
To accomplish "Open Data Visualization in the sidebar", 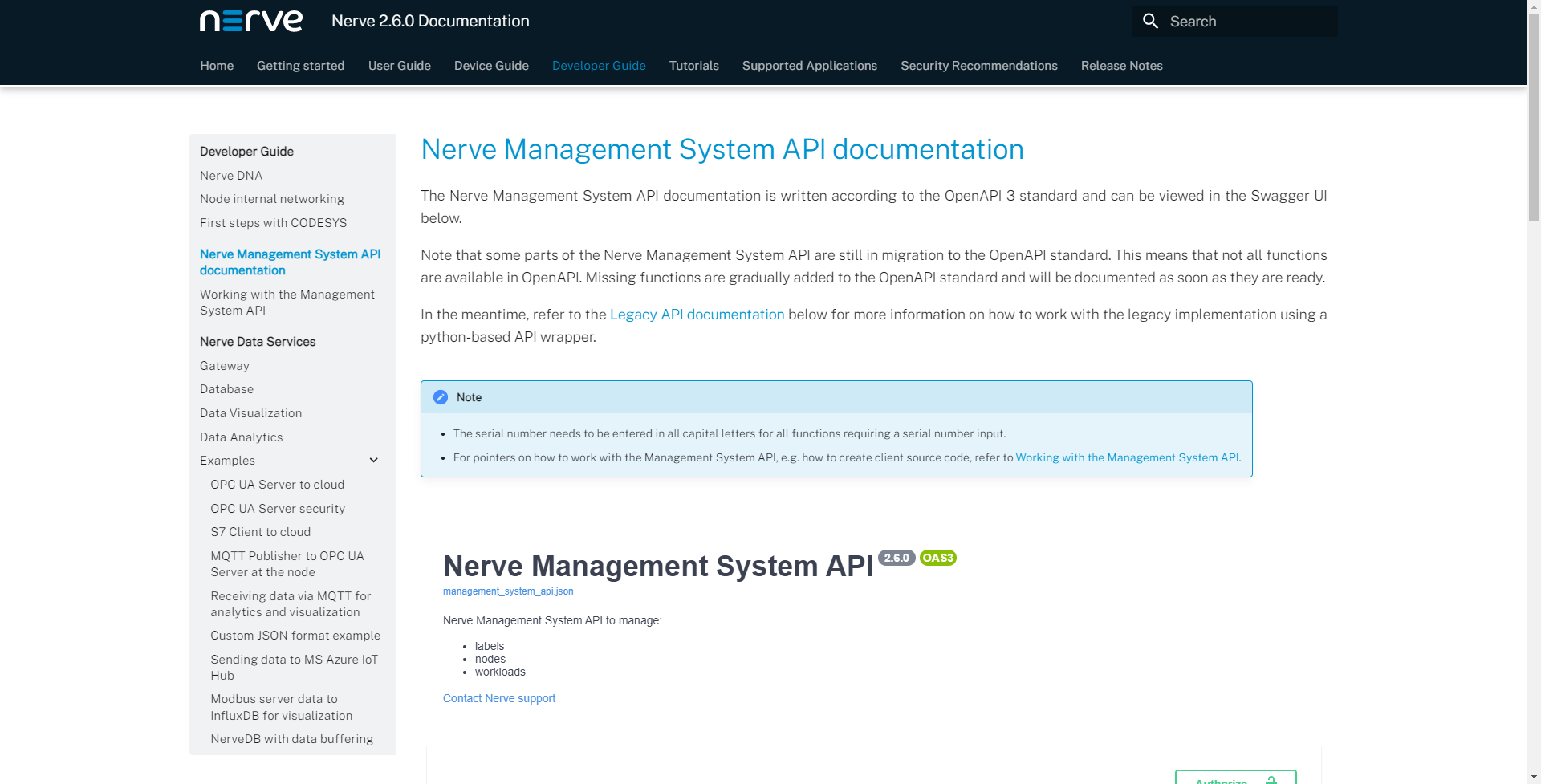I will point(250,413).
